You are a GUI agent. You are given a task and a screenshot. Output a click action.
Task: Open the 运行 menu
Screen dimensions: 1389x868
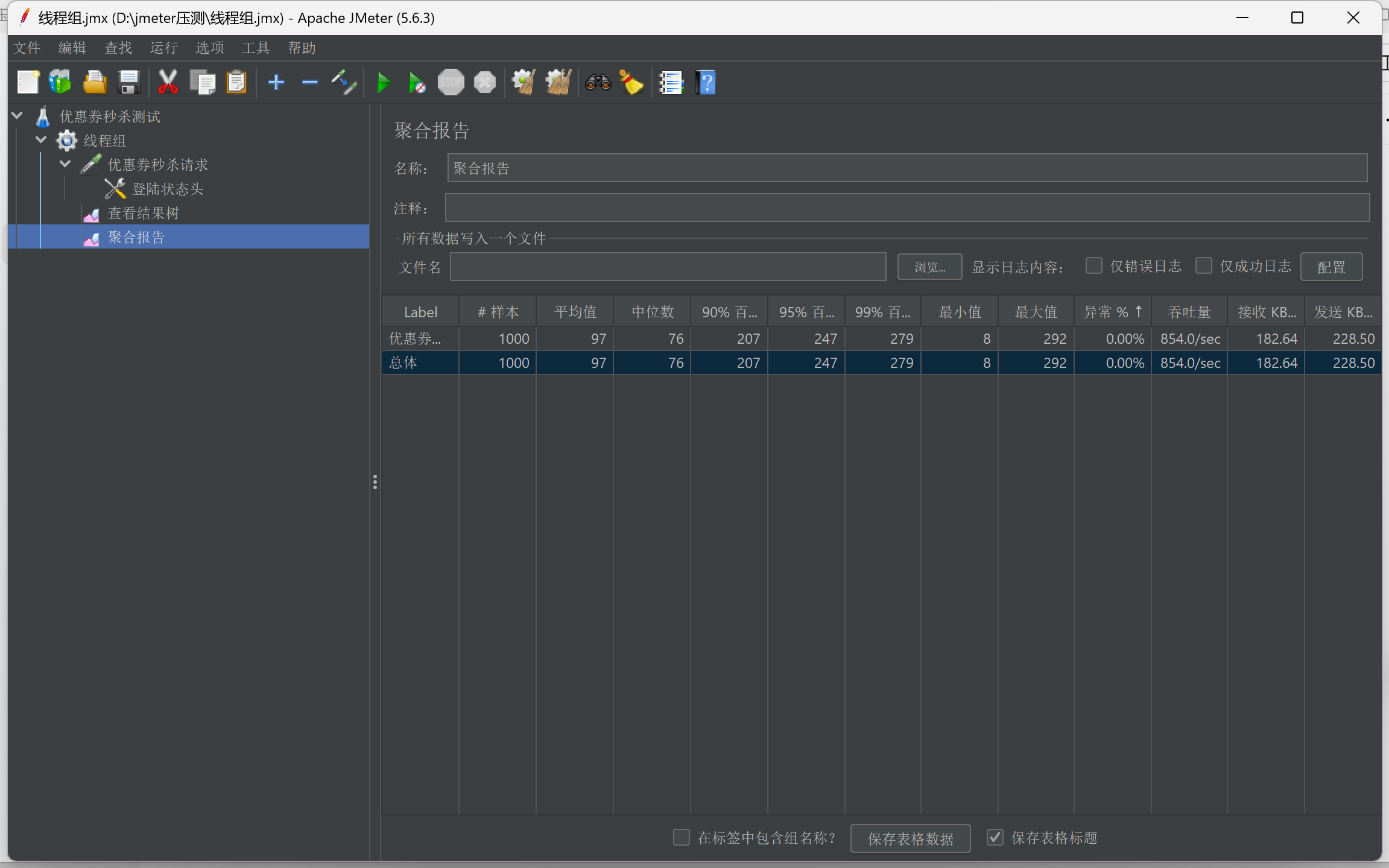pyautogui.click(x=163, y=48)
